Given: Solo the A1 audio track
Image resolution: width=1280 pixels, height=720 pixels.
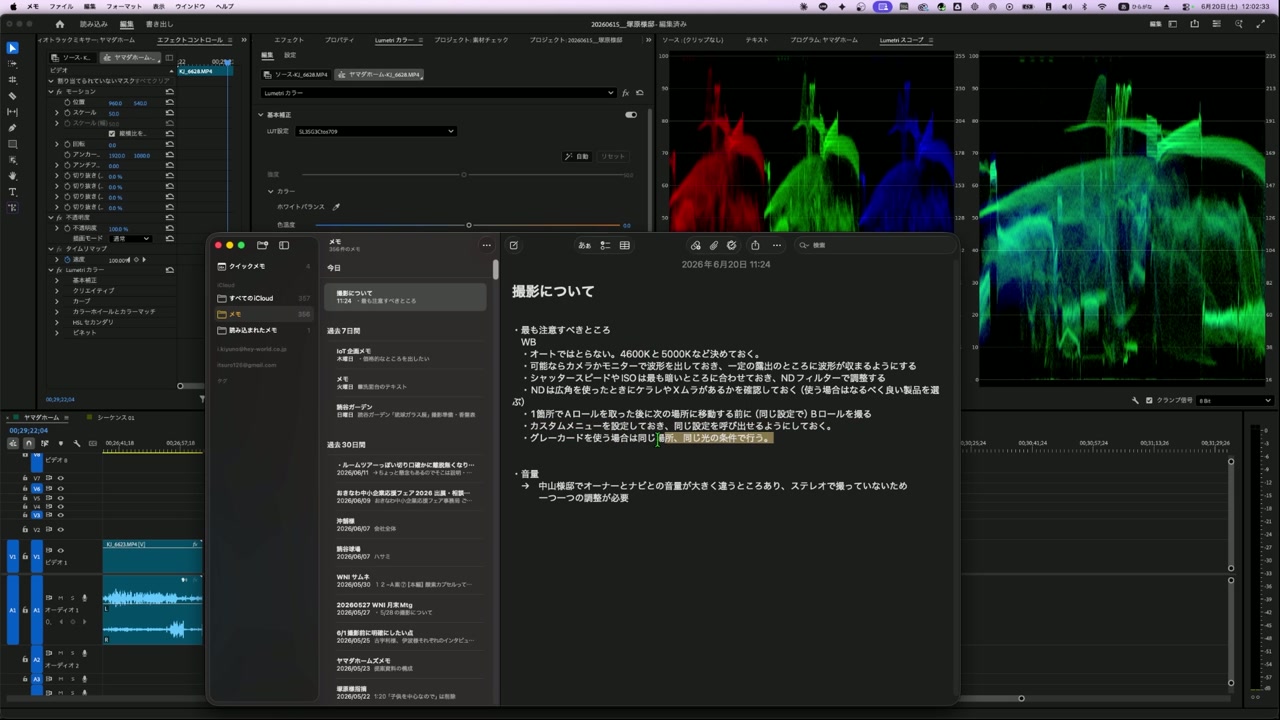Looking at the screenshot, I should pos(72,598).
